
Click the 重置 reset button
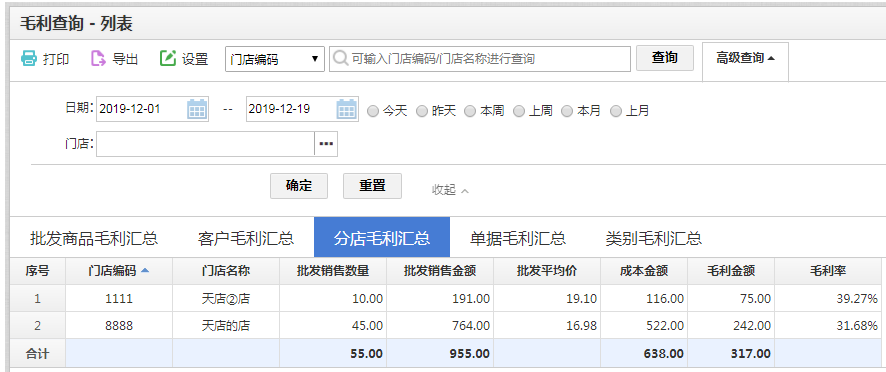pyautogui.click(x=372, y=186)
